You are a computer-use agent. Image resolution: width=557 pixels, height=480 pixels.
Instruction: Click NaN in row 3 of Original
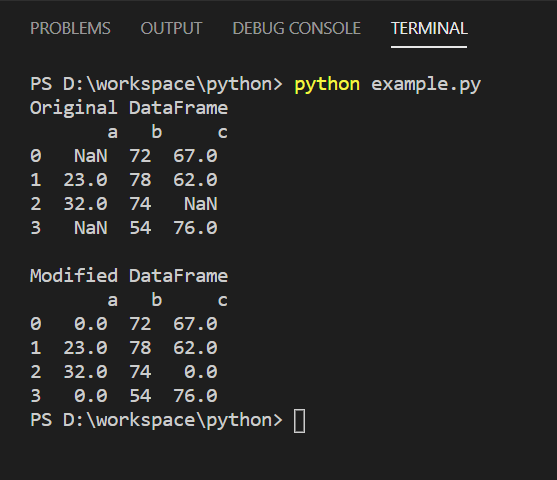(x=91, y=228)
